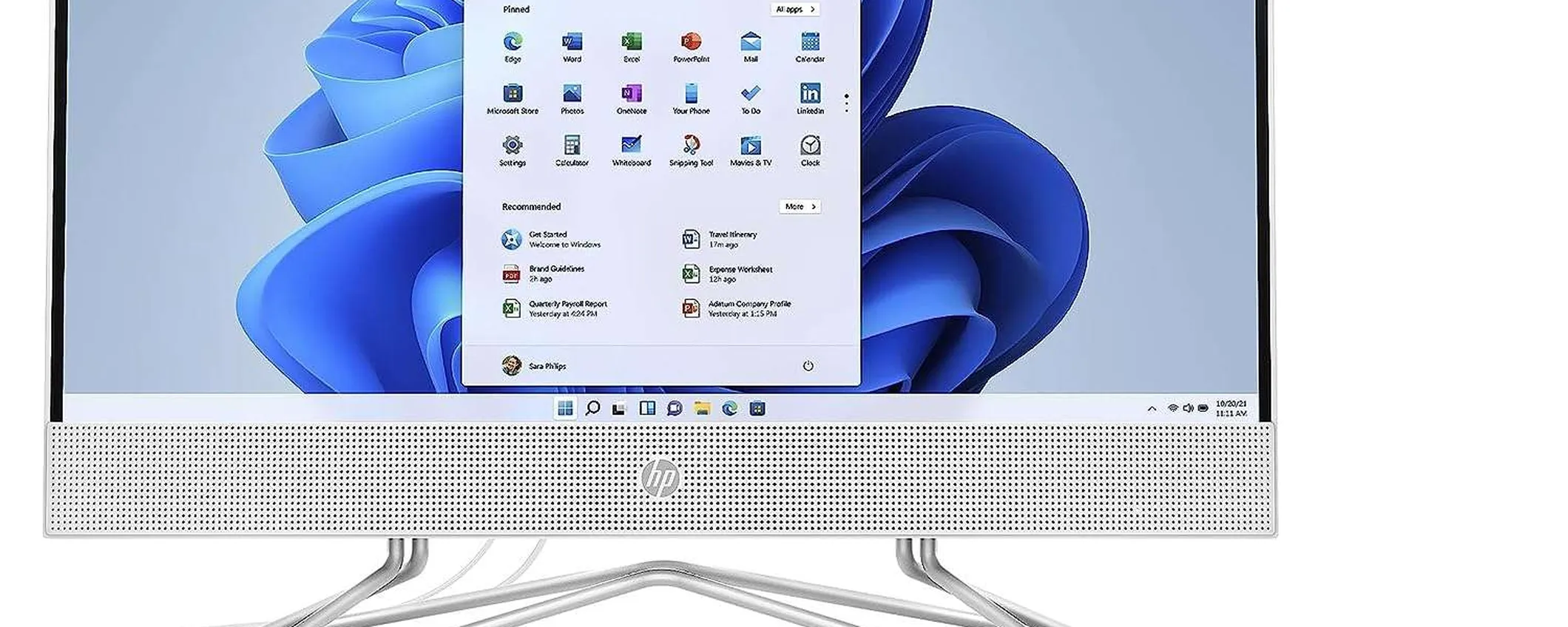
Task: Open Task View on the taskbar
Action: point(620,408)
